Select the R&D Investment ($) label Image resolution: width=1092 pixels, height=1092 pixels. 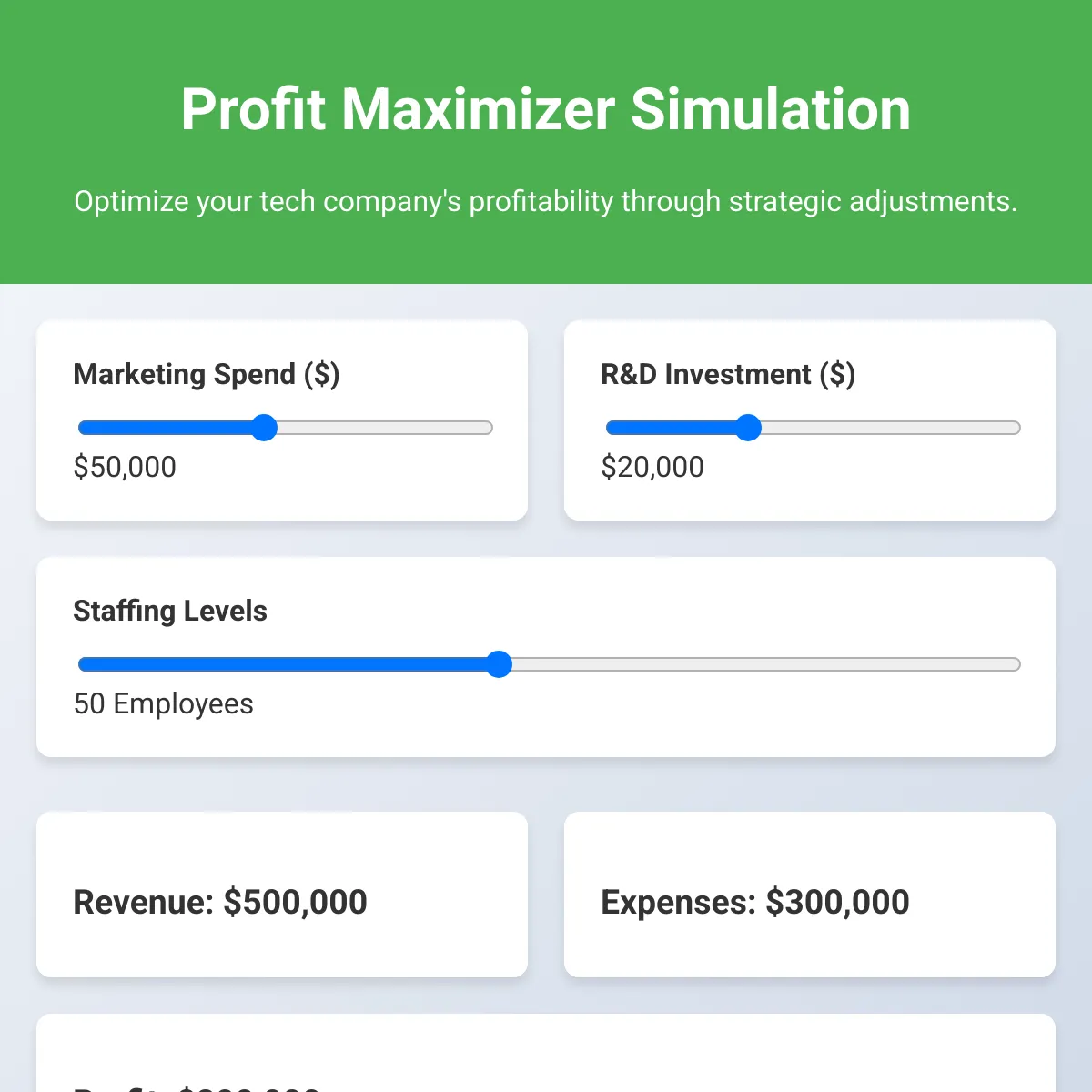[x=728, y=374]
